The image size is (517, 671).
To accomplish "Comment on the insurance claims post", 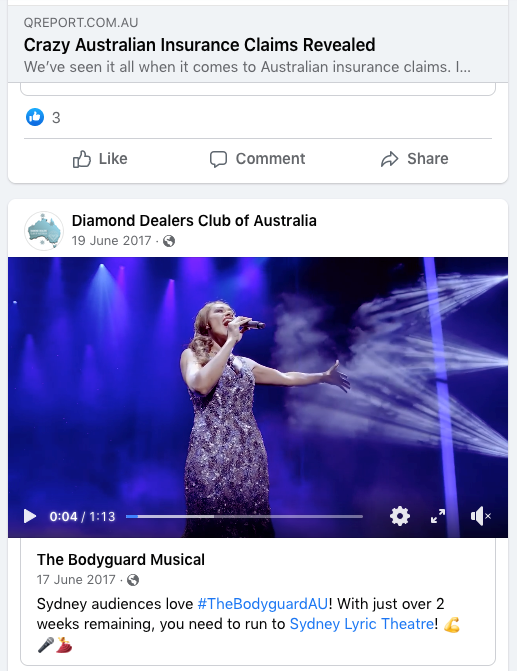I will [258, 159].
